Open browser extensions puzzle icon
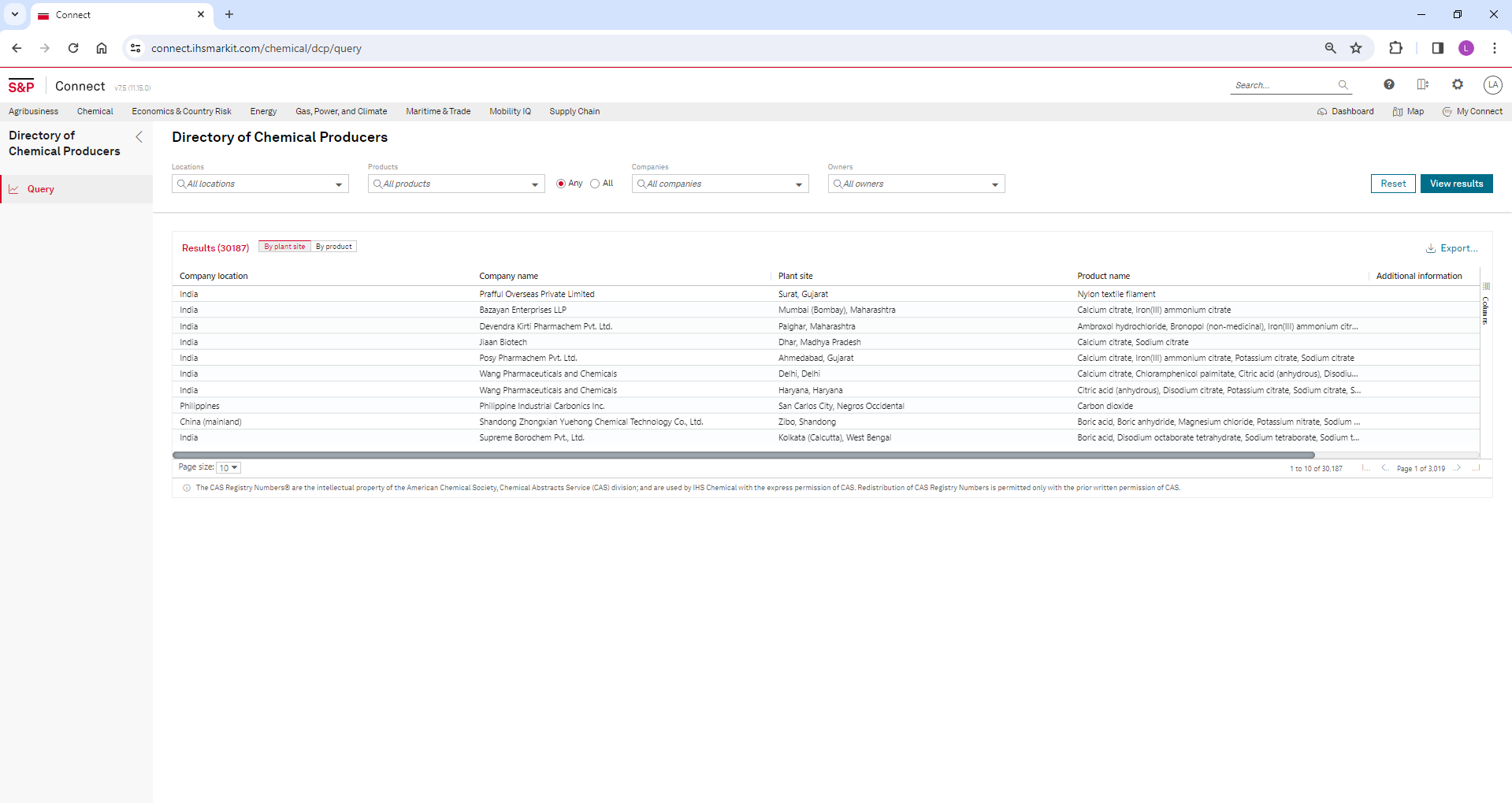This screenshot has height=803, width=1512. (x=1395, y=48)
